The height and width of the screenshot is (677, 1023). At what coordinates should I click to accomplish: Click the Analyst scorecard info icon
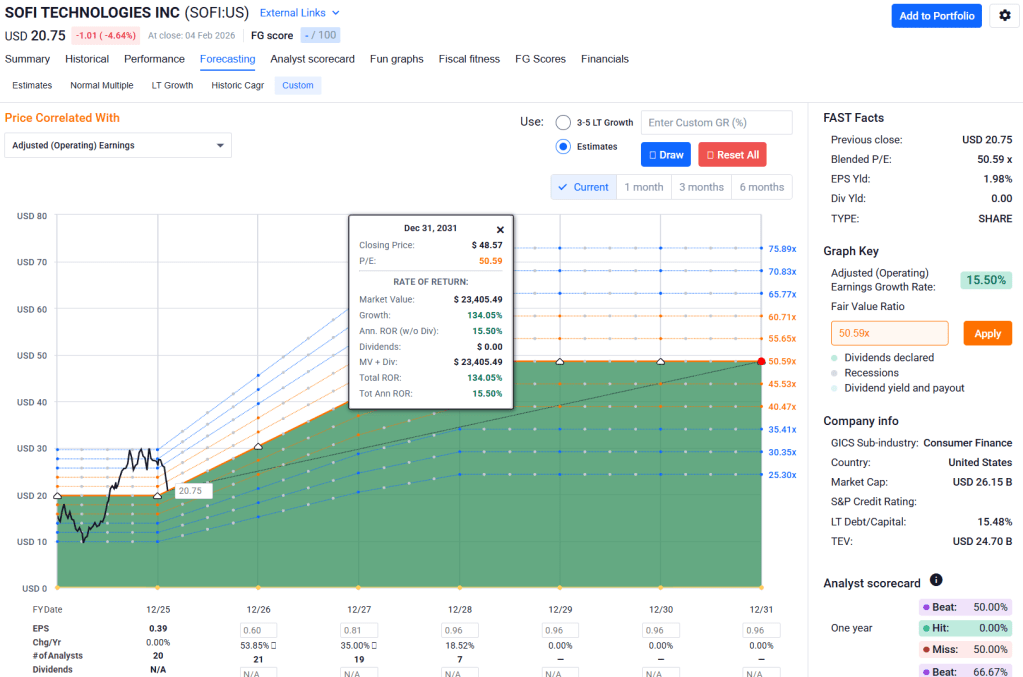(936, 580)
